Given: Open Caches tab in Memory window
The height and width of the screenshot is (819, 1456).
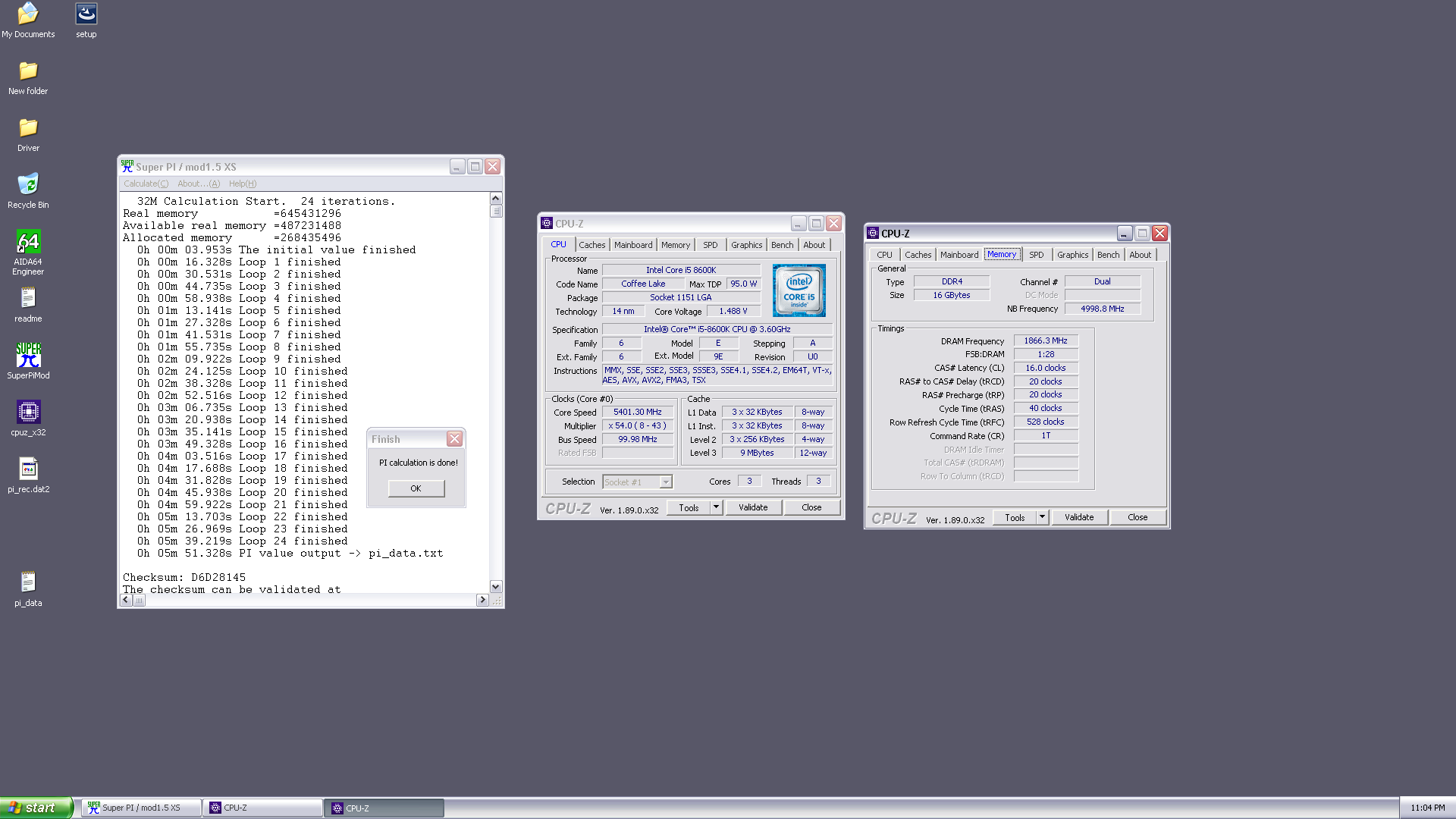Looking at the screenshot, I should click(x=918, y=255).
